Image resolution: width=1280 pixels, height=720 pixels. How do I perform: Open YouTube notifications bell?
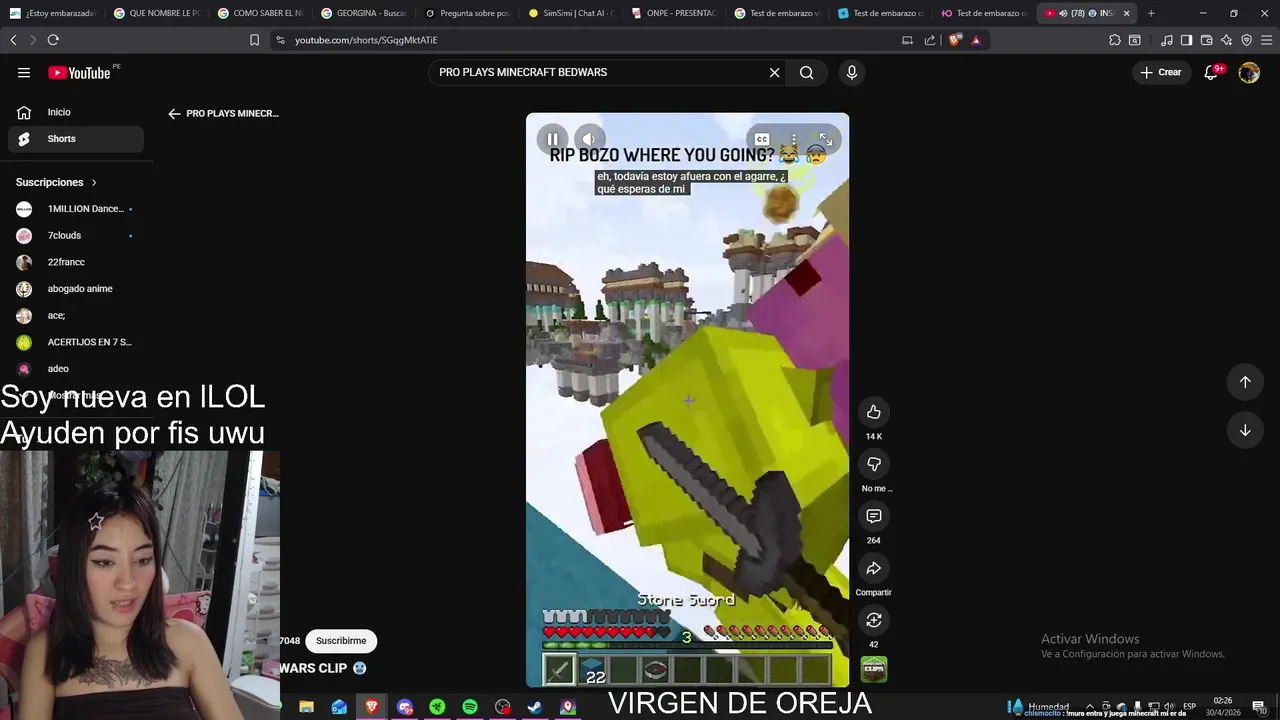(x=1211, y=72)
